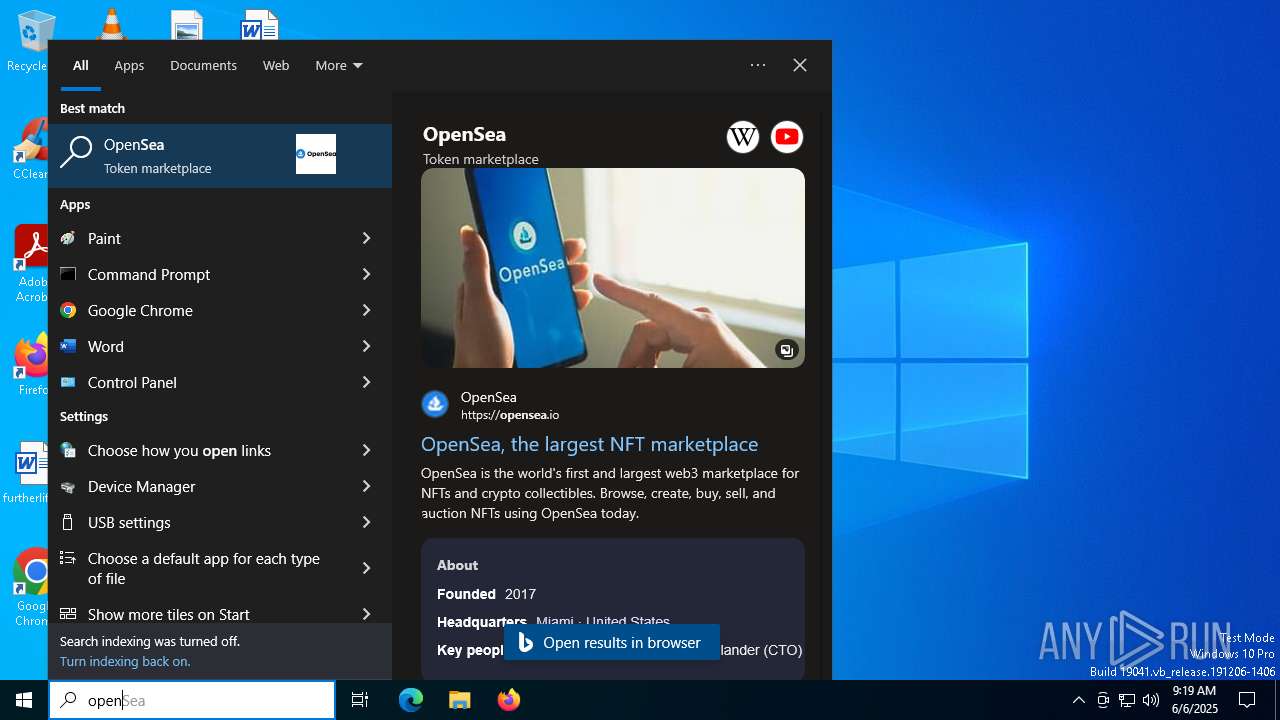Screen dimensions: 1280x720
Task: Click the Windows Start button
Action: coord(24,700)
